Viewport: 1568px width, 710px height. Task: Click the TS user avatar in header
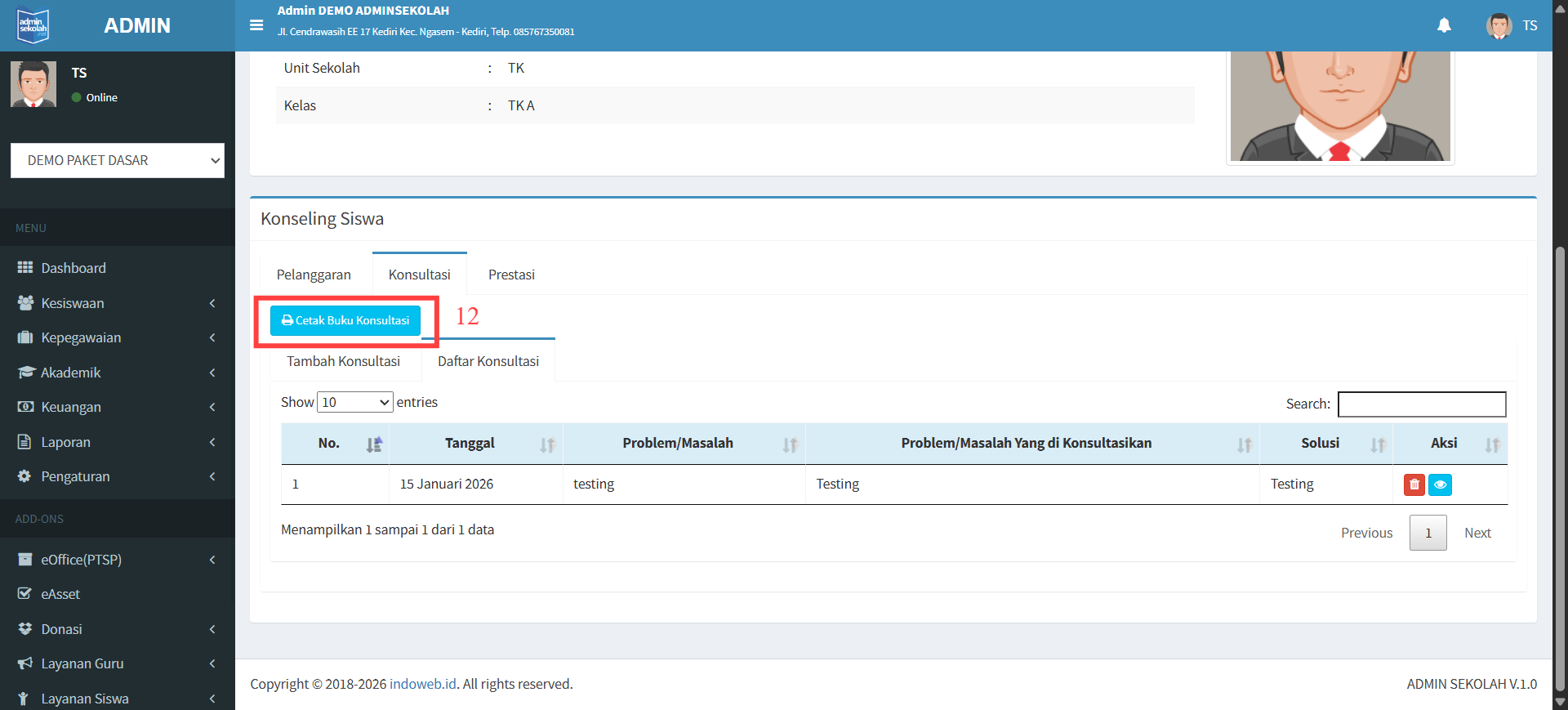pos(1499,25)
